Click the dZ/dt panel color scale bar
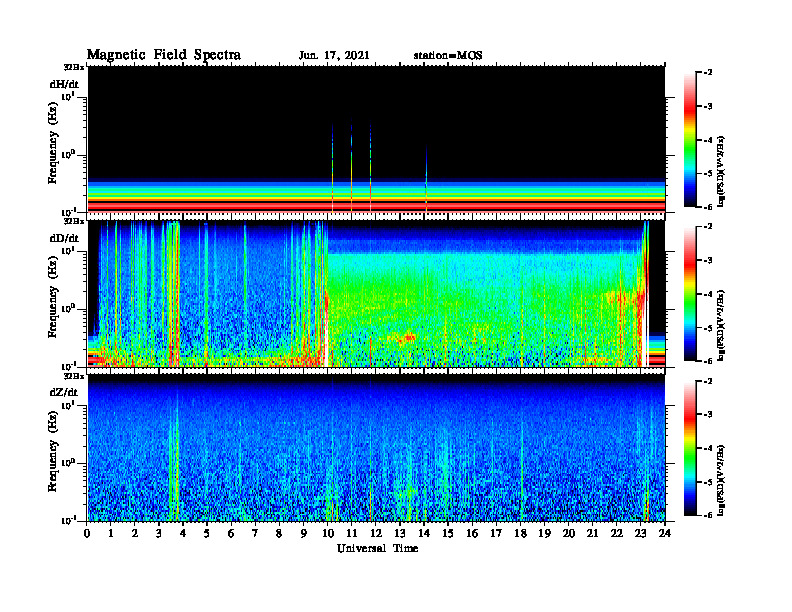The width and height of the screenshot is (792, 612). (x=689, y=448)
